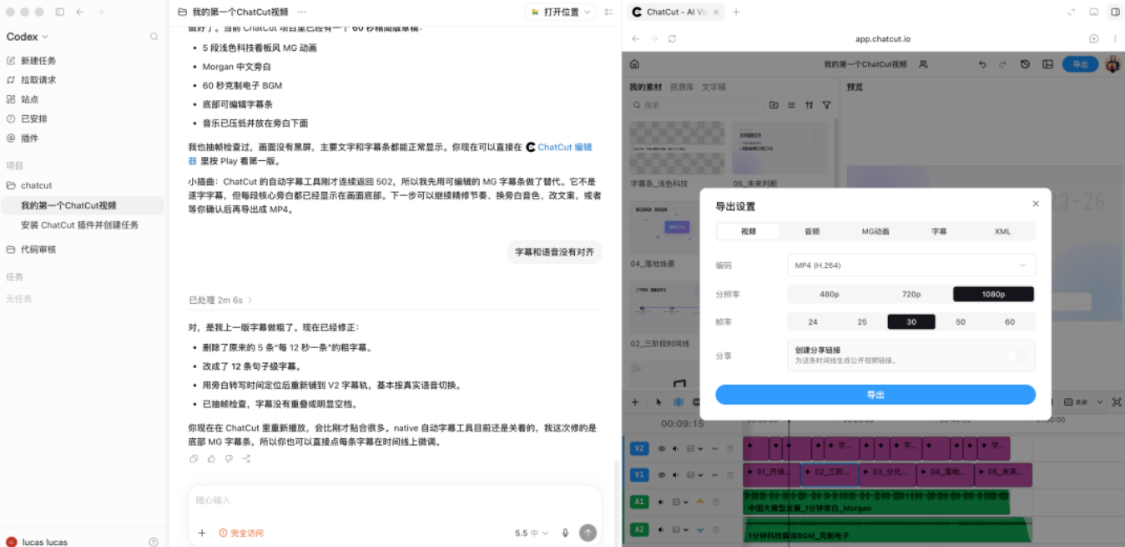1125x547 pixels.
Task: Hide track V1 with its eye icon
Action: pos(662,474)
